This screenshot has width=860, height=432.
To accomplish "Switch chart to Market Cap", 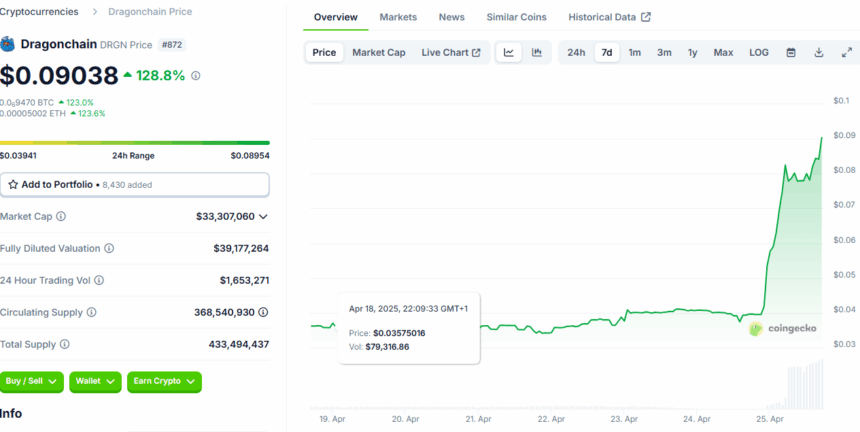I will (378, 52).
